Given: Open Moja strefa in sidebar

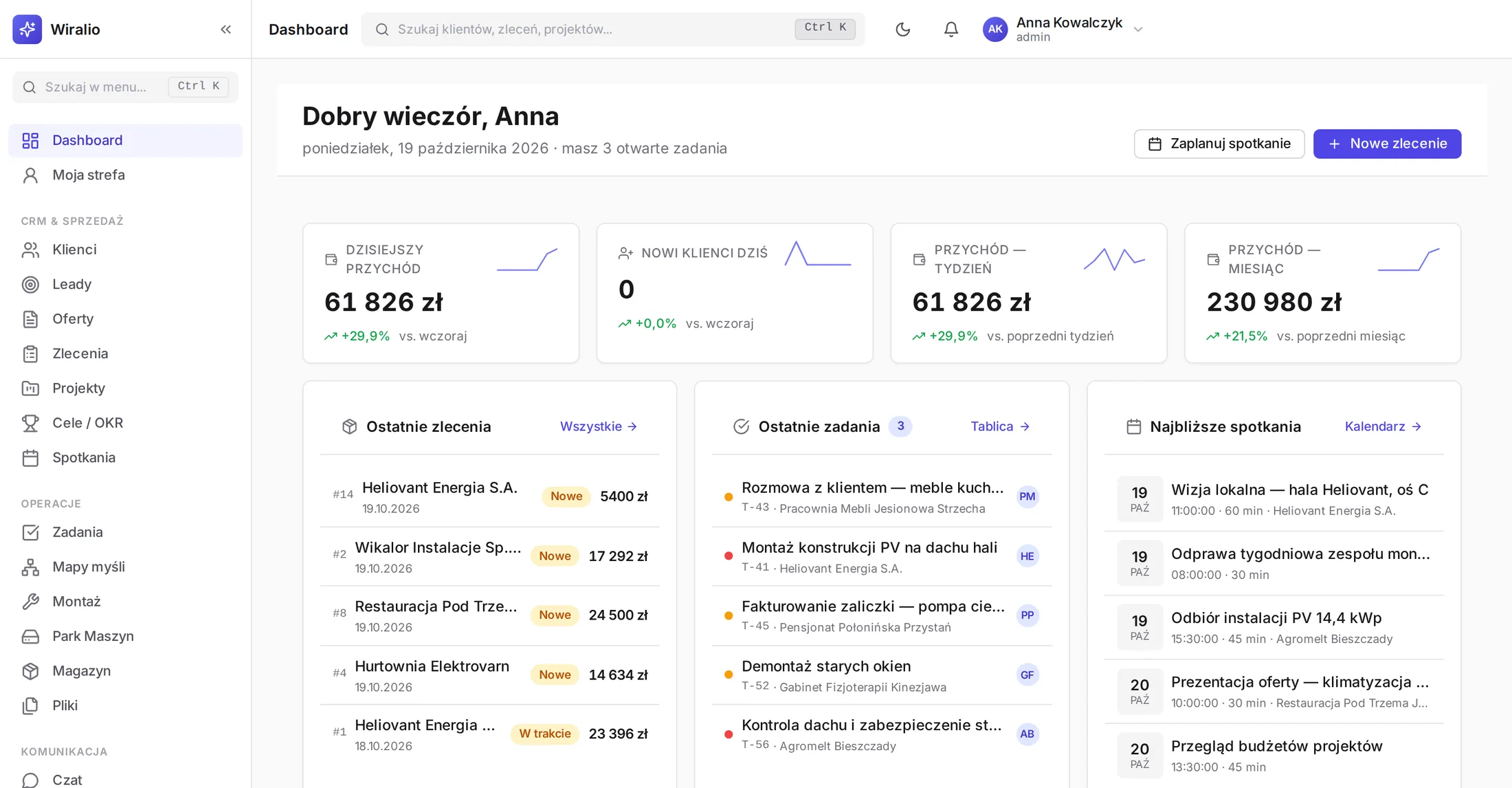Looking at the screenshot, I should point(125,175).
